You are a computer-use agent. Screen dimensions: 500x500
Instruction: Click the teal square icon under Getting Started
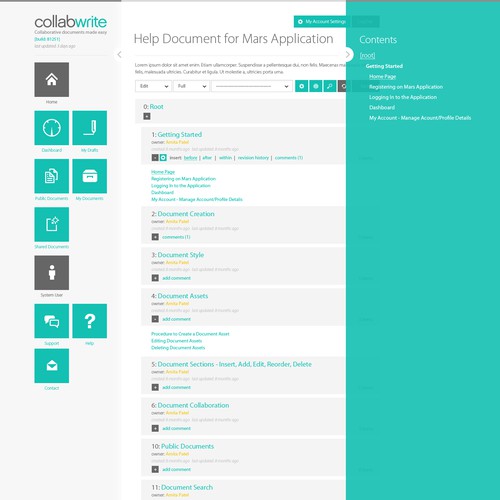point(163,158)
